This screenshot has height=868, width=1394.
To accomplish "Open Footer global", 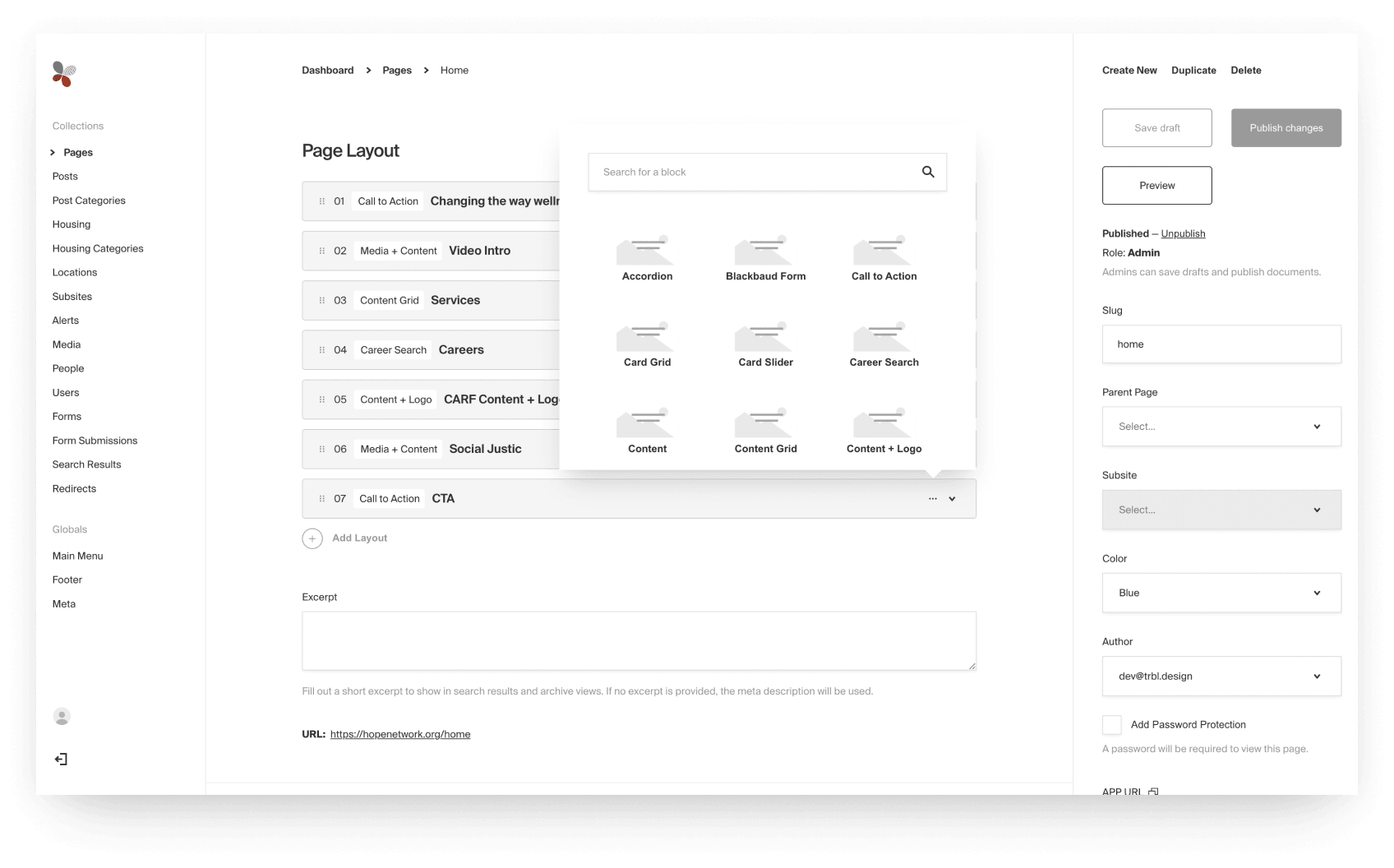I will (x=67, y=579).
